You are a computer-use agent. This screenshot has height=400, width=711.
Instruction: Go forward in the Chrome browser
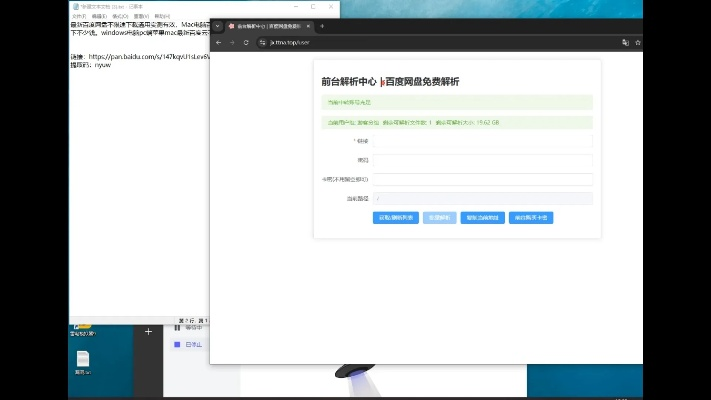(x=232, y=43)
